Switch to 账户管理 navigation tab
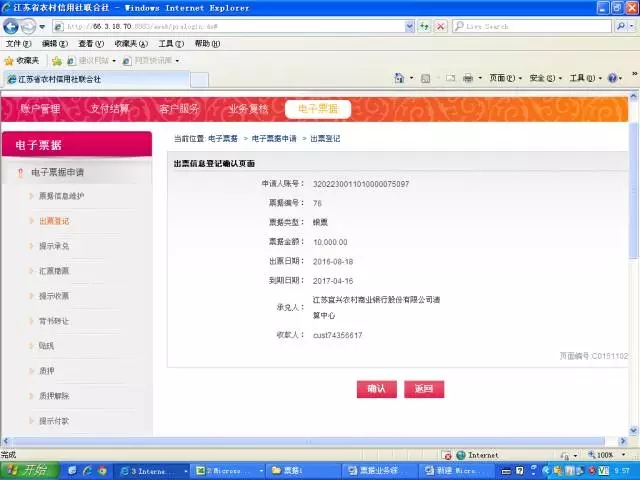The image size is (640, 480). pyautogui.click(x=40, y=109)
